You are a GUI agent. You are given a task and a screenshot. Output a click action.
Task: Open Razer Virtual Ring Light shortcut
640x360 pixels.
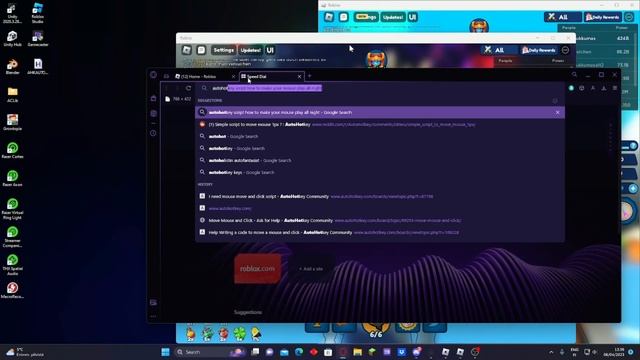[12, 209]
